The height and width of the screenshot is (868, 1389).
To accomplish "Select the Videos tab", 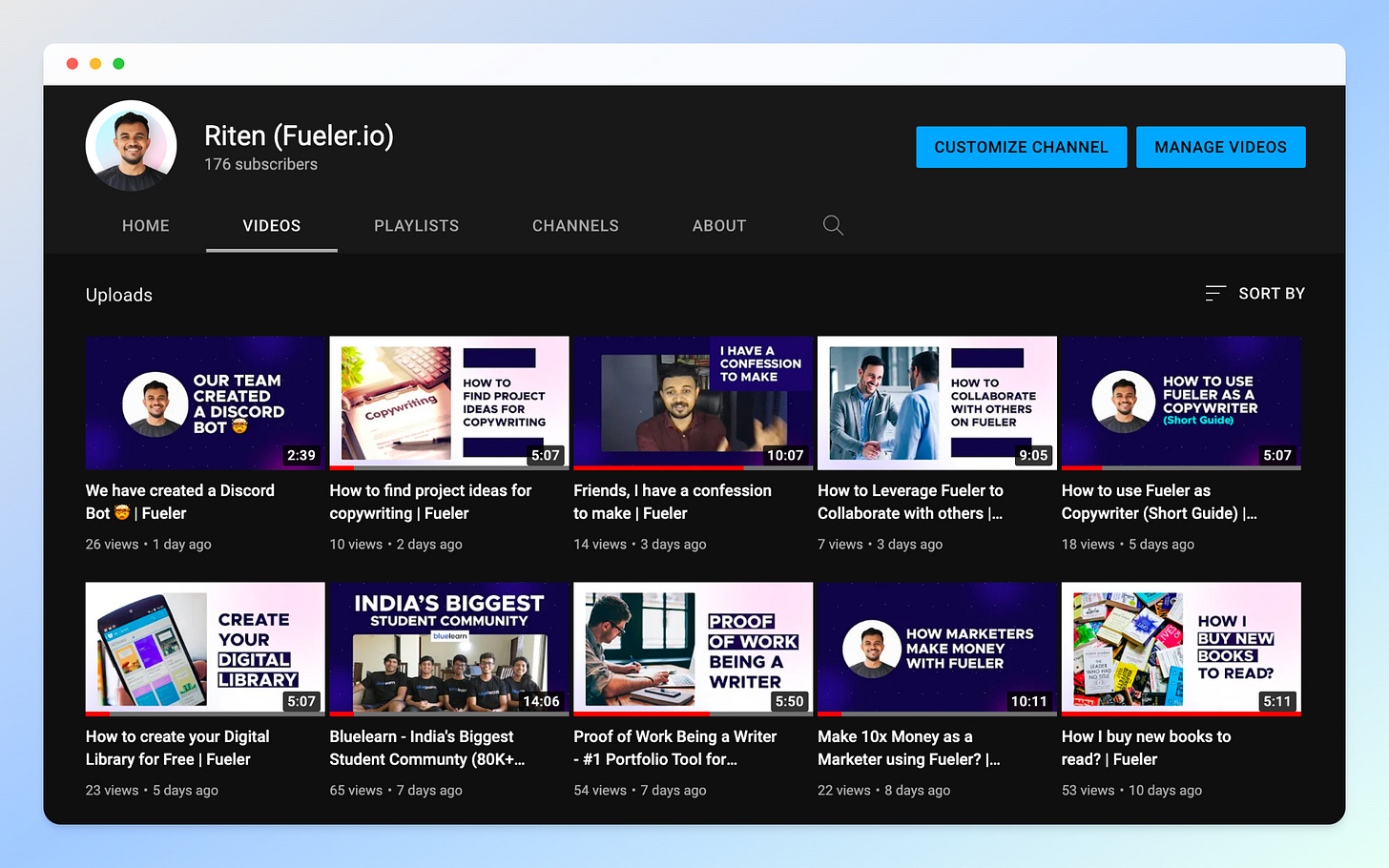I will pos(272,226).
